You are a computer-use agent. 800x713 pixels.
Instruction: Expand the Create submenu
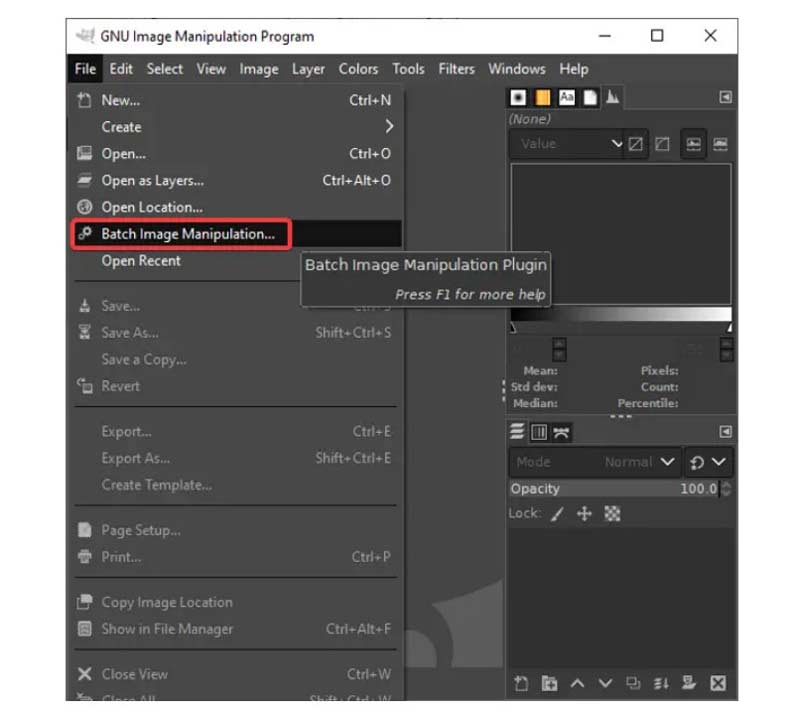click(235, 127)
